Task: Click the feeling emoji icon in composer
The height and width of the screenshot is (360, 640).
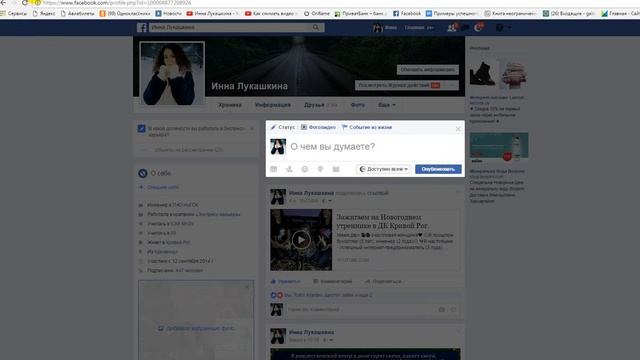Action: point(304,169)
